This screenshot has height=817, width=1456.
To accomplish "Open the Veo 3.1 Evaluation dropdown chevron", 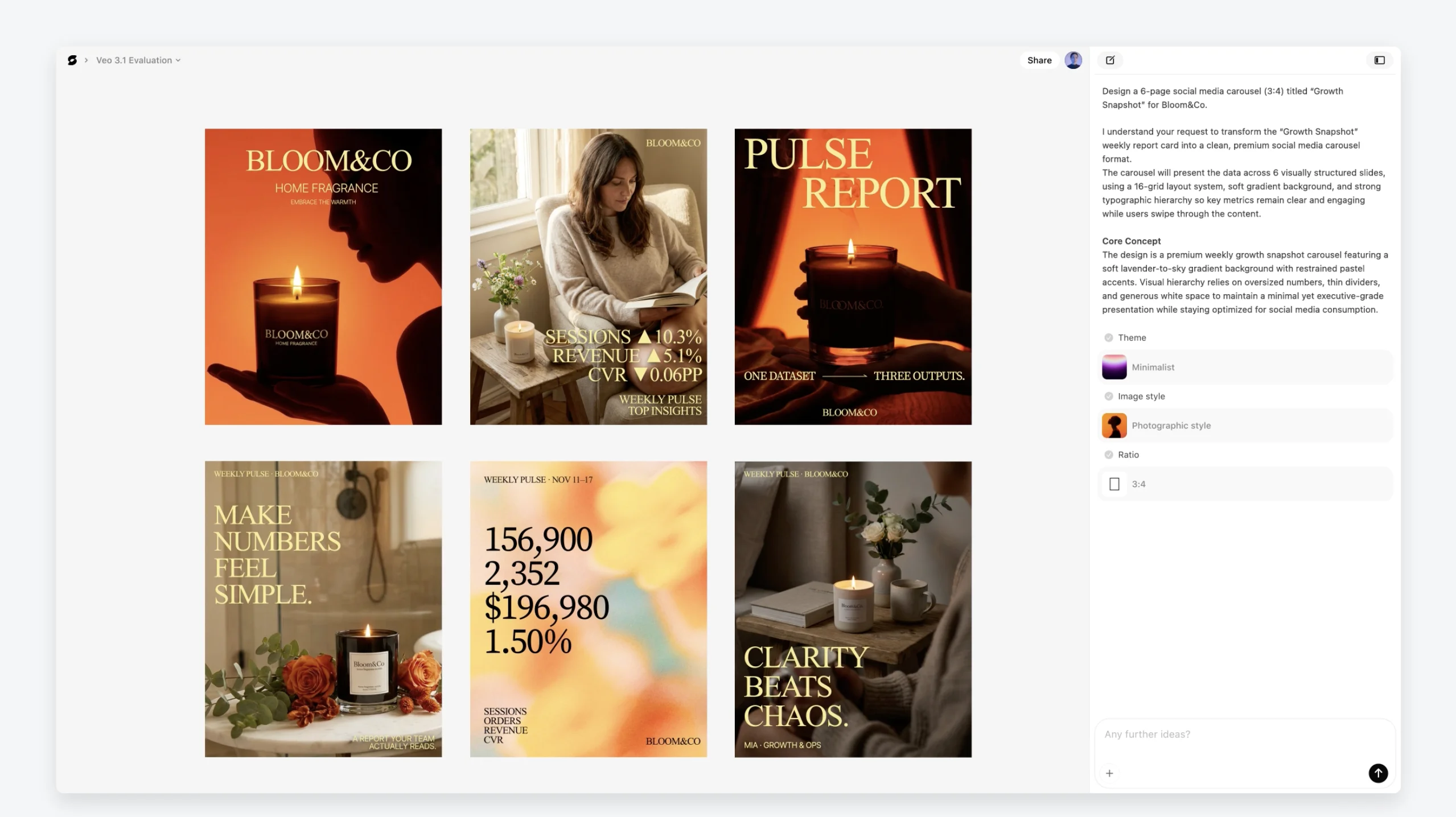I will (x=177, y=60).
